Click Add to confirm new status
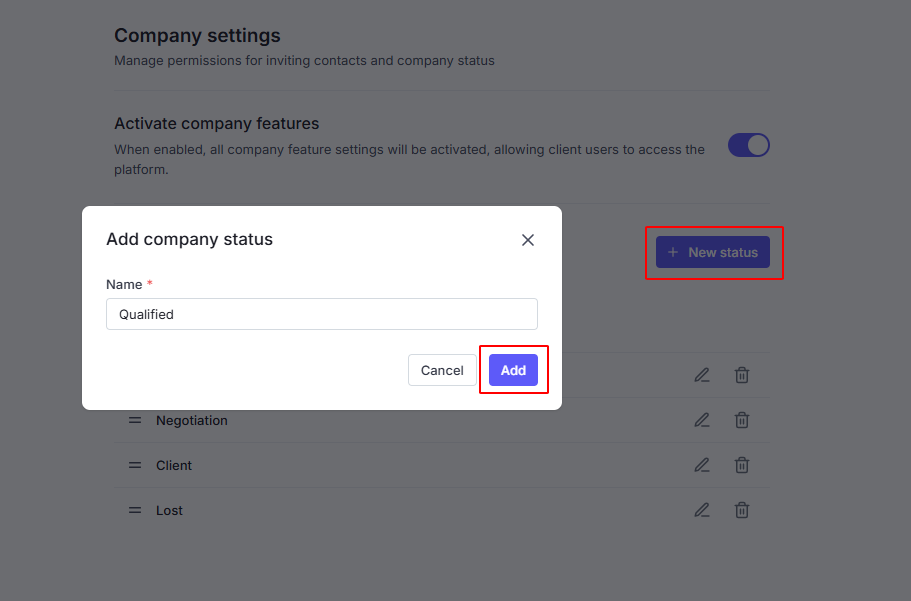This screenshot has width=911, height=601. point(513,370)
